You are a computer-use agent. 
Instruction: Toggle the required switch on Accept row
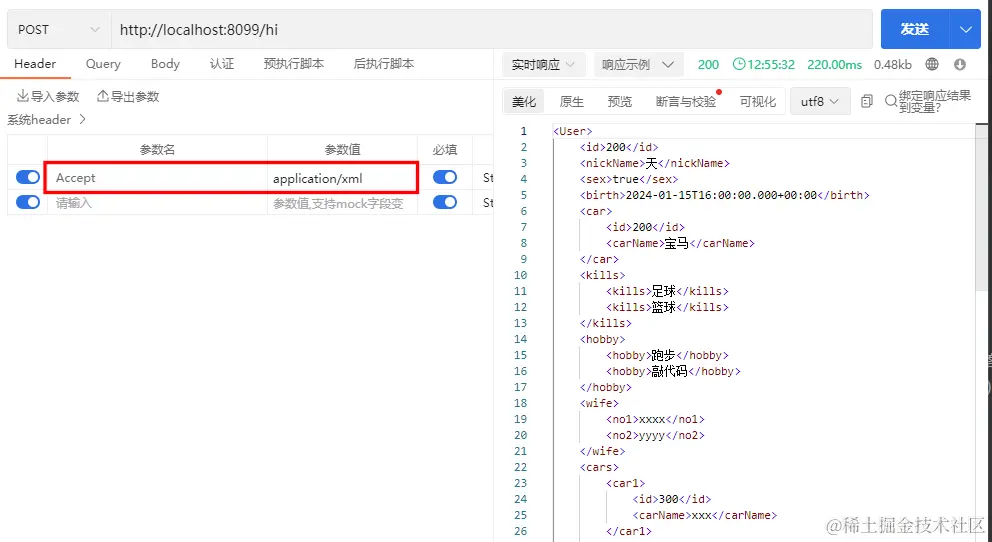[445, 177]
